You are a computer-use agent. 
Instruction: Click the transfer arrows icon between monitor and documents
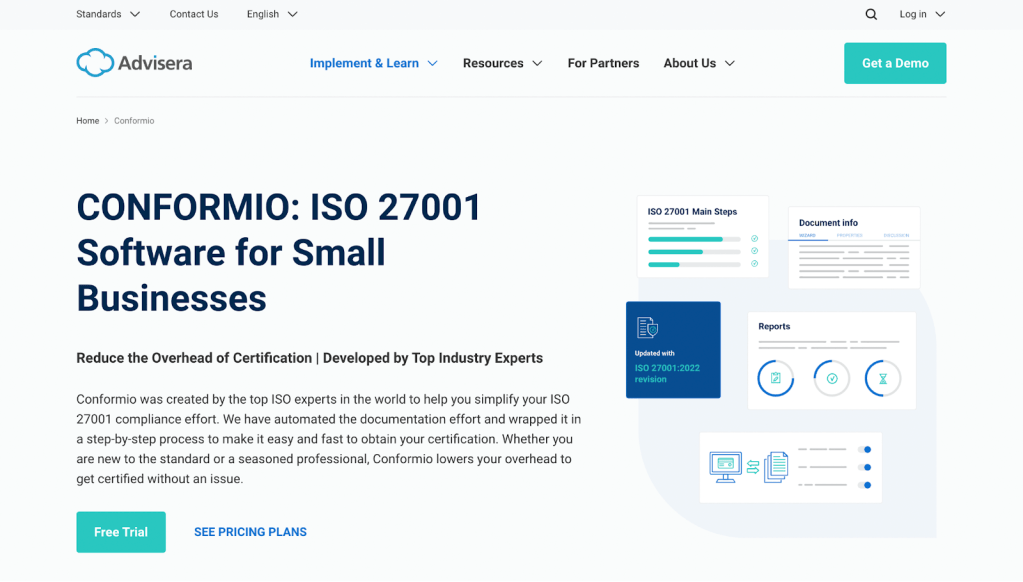(753, 467)
